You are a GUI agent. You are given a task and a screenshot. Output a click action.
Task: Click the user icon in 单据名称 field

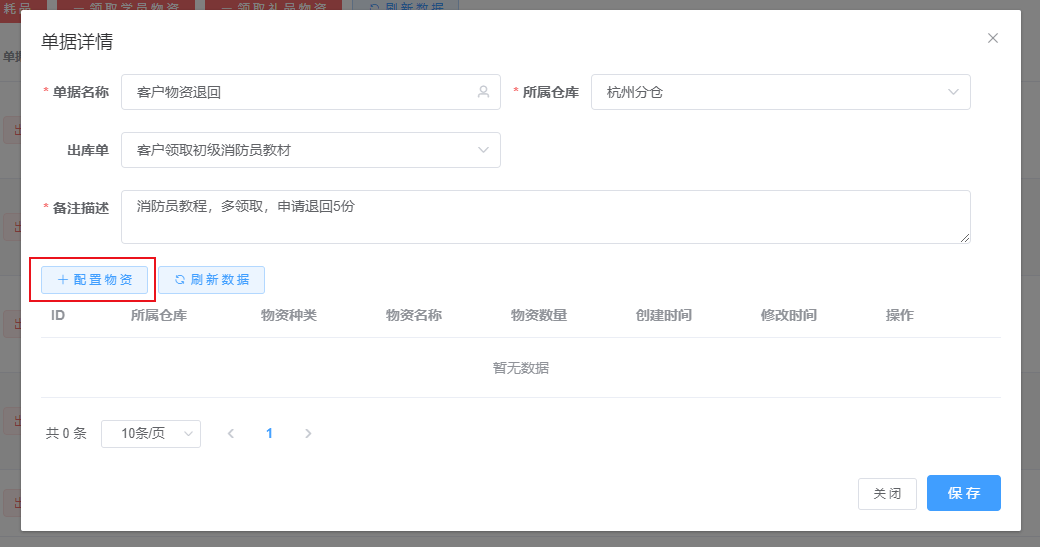tap(483, 92)
